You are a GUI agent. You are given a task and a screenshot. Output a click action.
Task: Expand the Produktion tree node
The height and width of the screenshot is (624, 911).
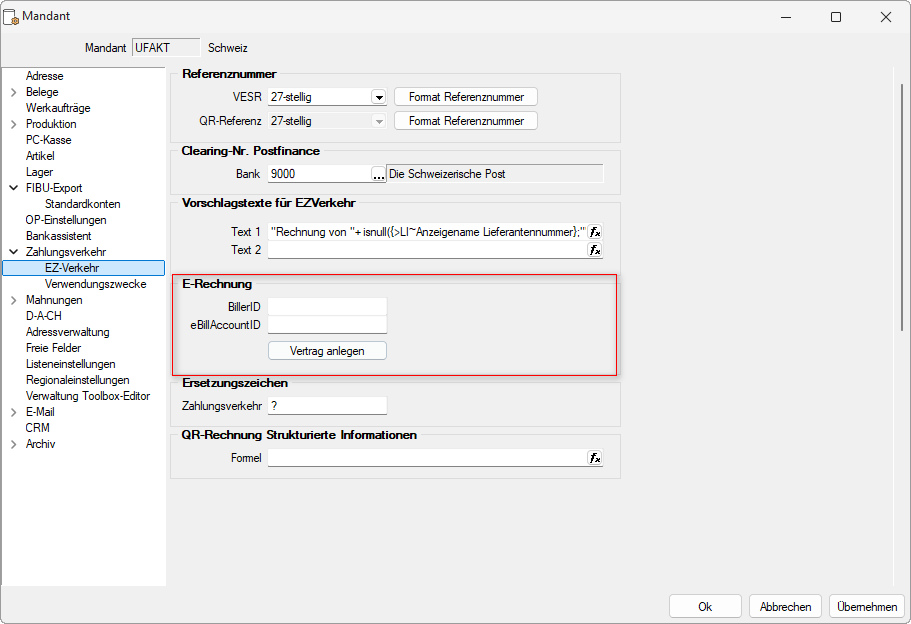(13, 124)
